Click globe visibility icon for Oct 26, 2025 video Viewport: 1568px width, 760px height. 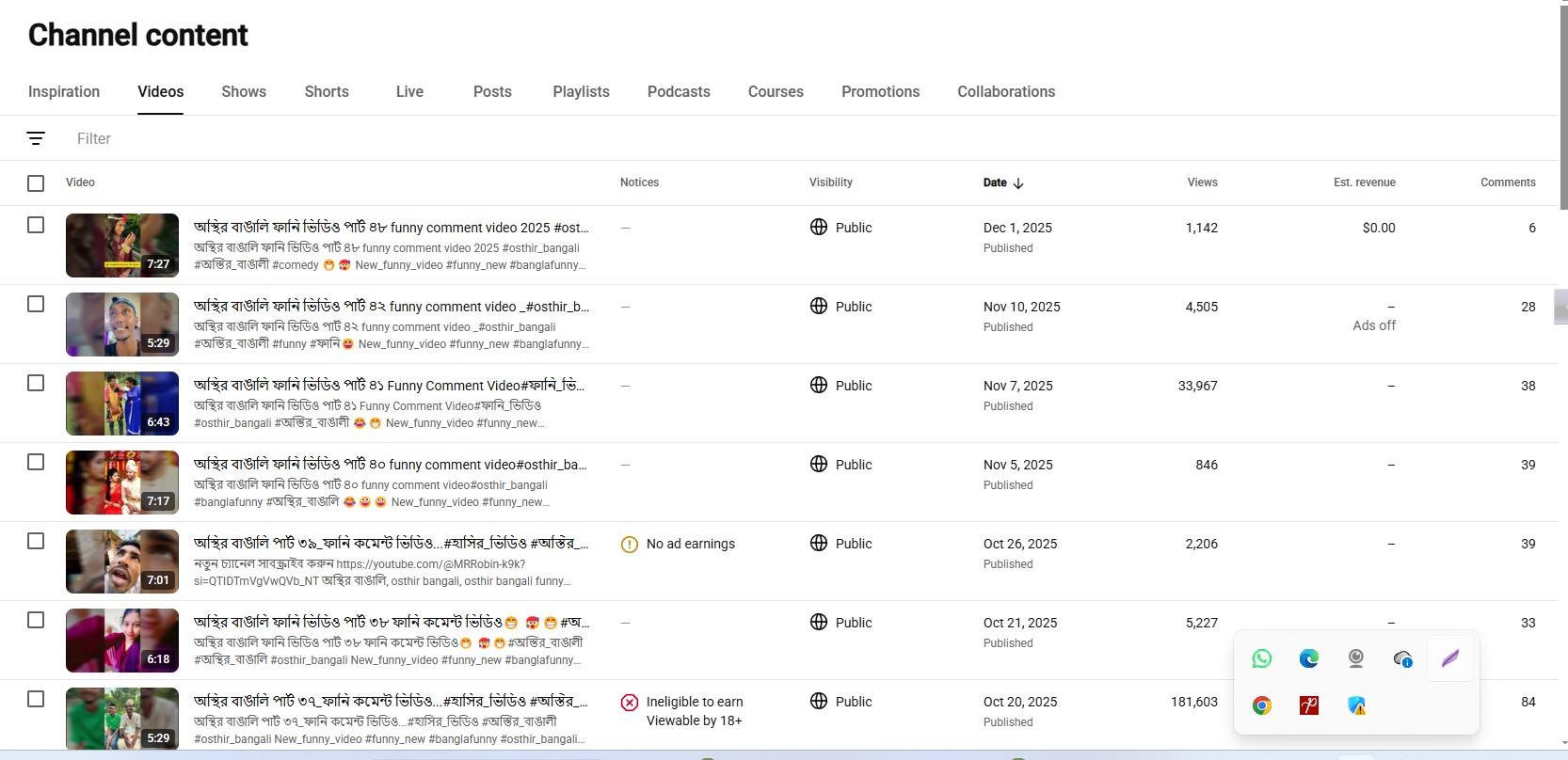819,543
